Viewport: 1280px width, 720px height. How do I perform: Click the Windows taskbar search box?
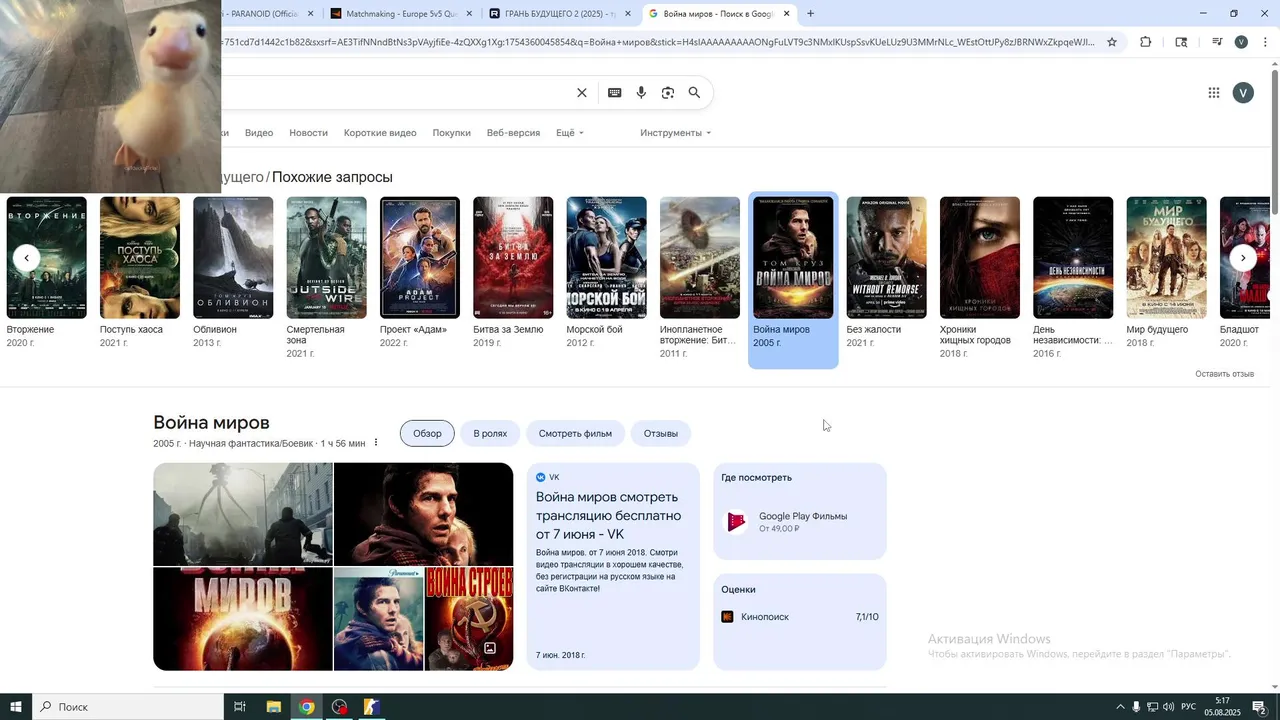pyautogui.click(x=128, y=707)
